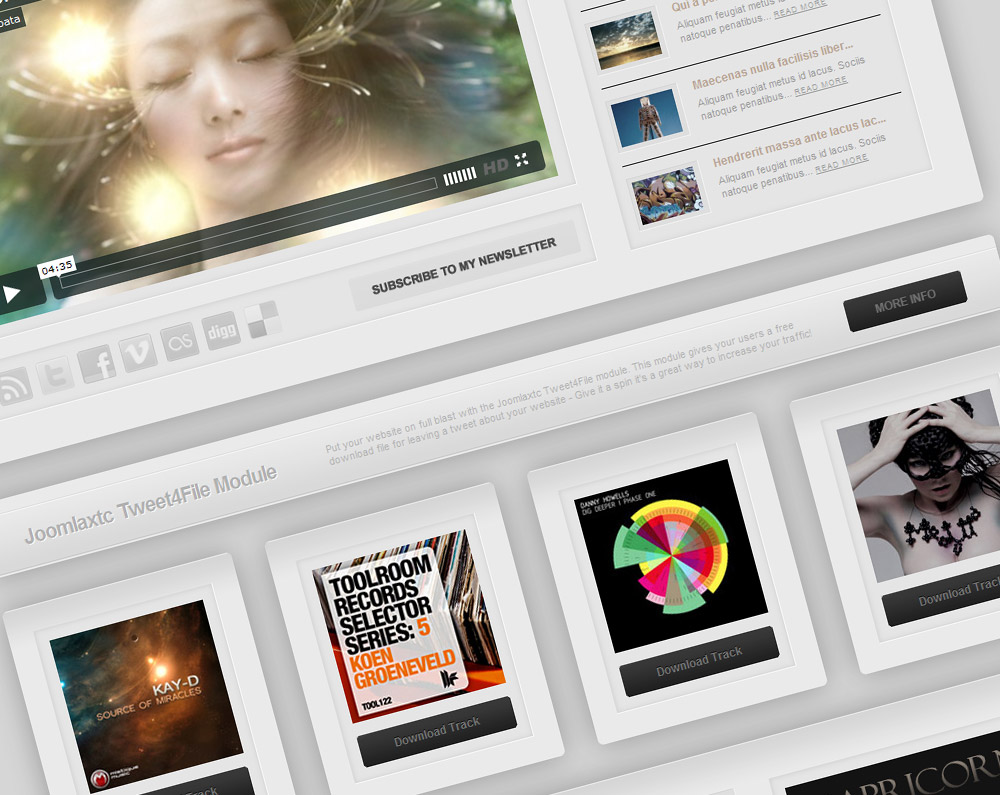Click the More Info button
Viewport: 1000px width, 795px height.
click(x=906, y=301)
